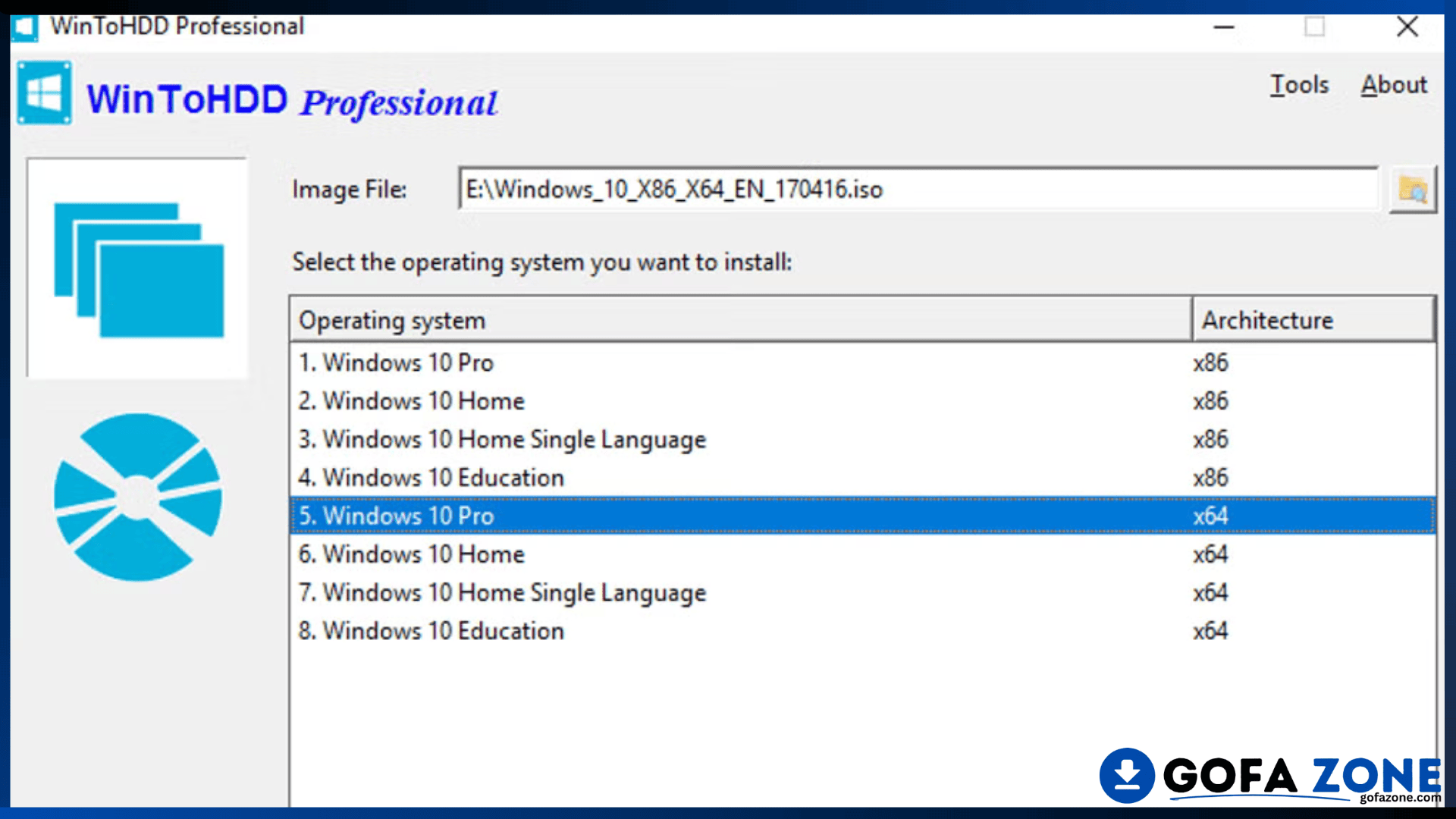Image resolution: width=1456 pixels, height=819 pixels.
Task: Open the Tools menu
Action: point(1299,85)
